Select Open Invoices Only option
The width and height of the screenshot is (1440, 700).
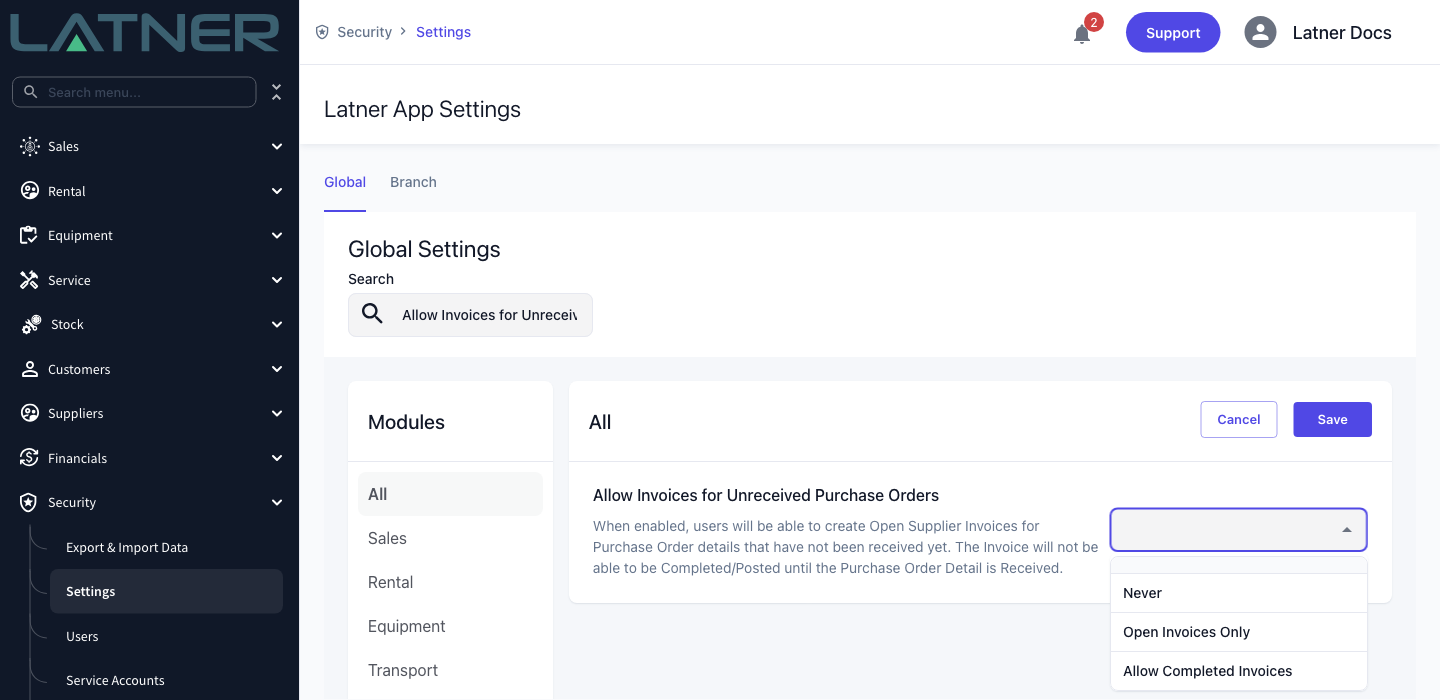click(x=1238, y=632)
